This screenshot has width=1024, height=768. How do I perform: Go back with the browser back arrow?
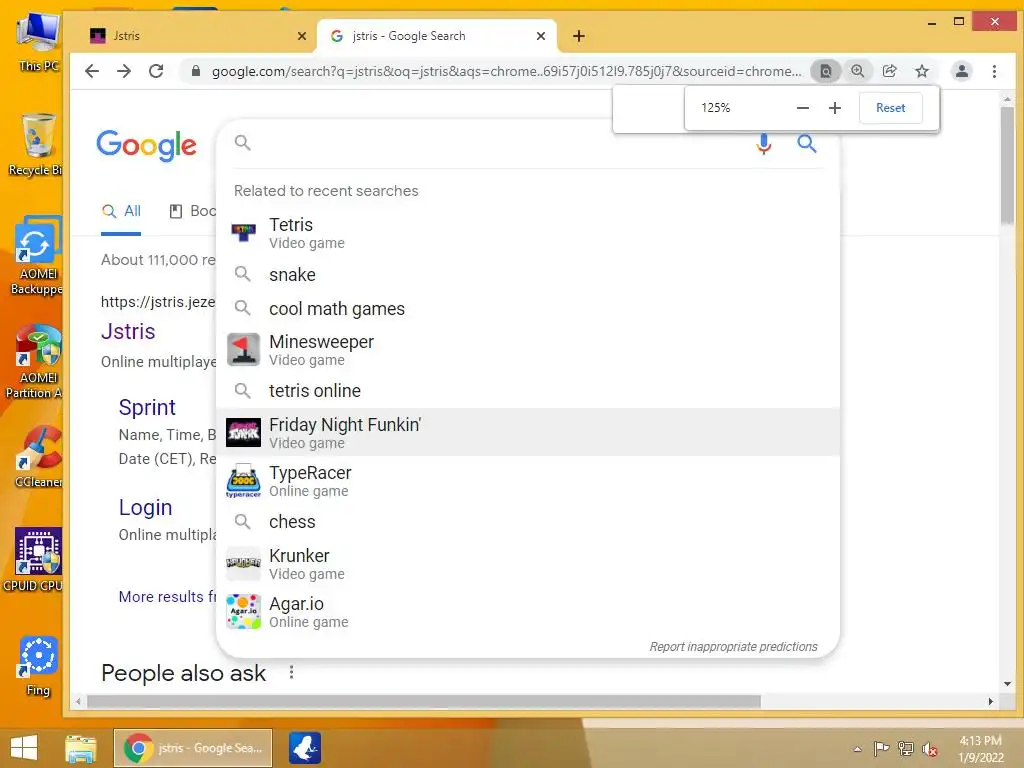click(x=92, y=71)
